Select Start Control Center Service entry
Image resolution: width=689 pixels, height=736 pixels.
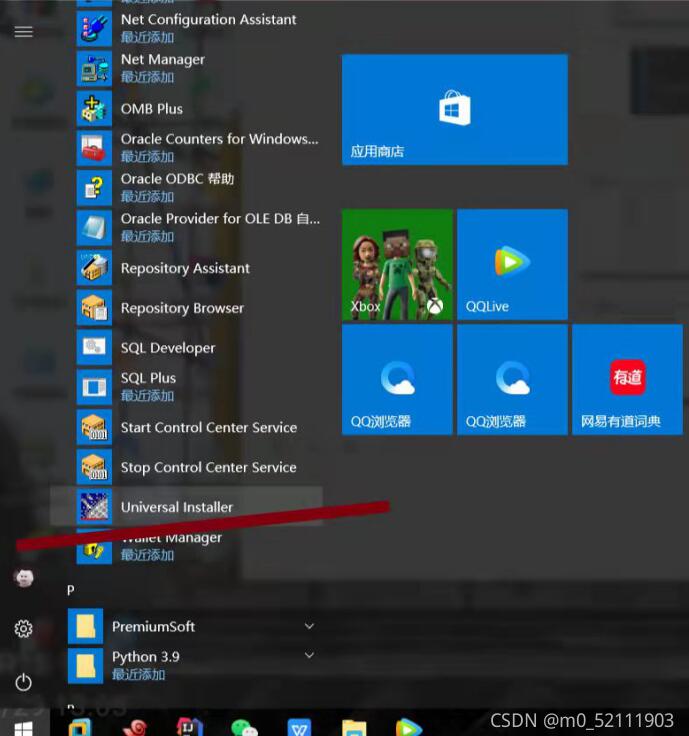(x=208, y=427)
